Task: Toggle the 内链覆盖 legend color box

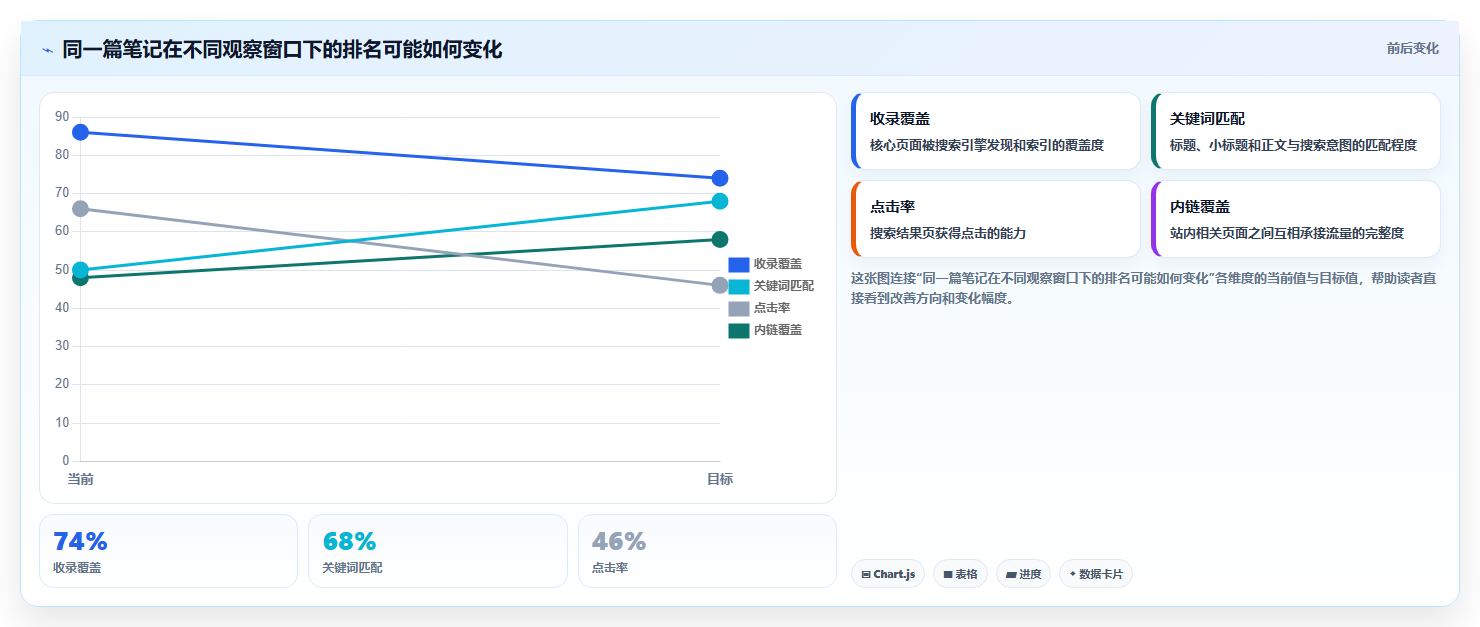Action: (x=738, y=330)
